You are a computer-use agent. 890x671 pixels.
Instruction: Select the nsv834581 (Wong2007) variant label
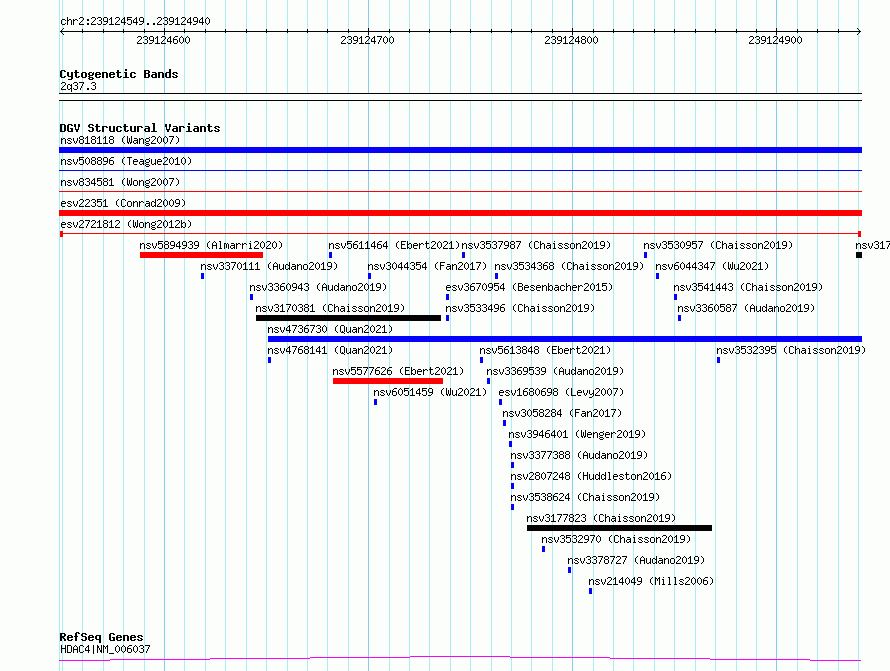click(120, 182)
